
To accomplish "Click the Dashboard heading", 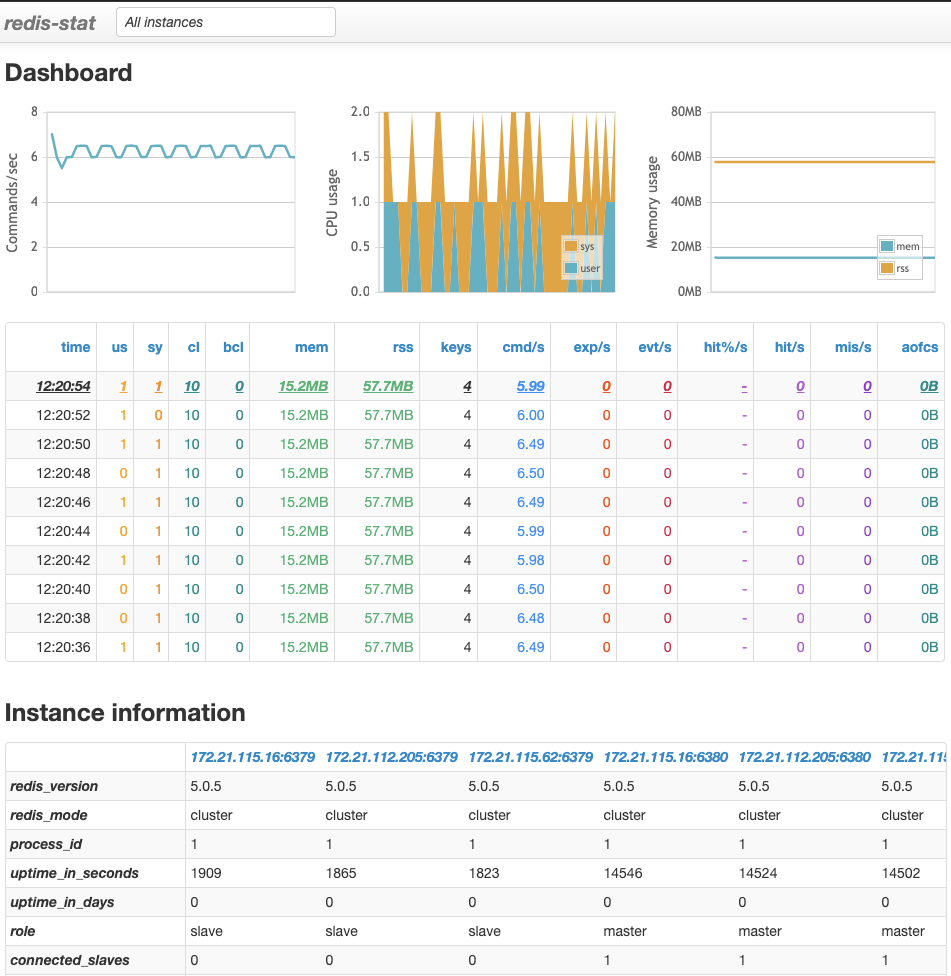I will click(x=68, y=73).
